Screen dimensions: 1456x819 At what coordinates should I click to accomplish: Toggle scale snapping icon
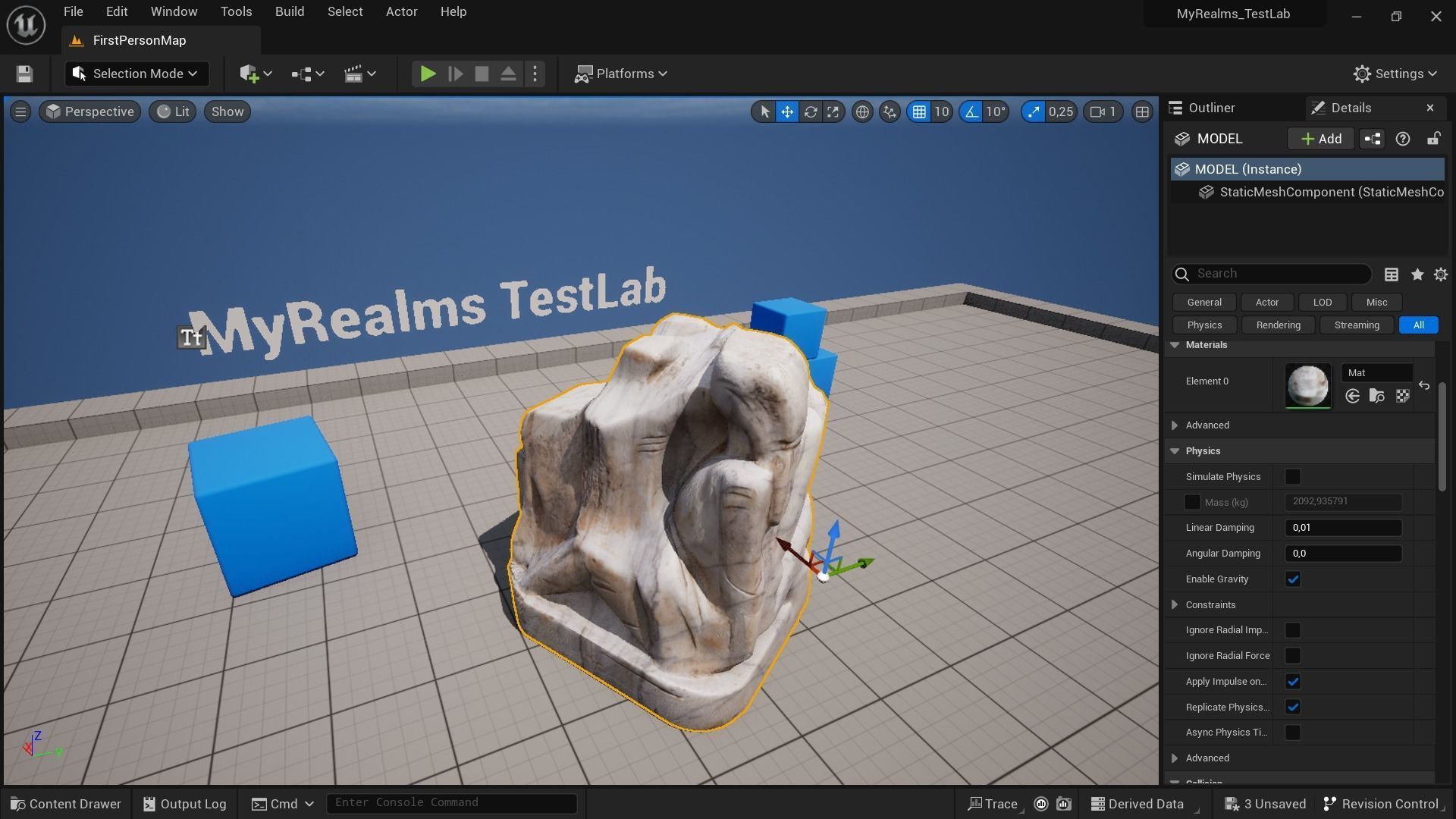click(1034, 111)
